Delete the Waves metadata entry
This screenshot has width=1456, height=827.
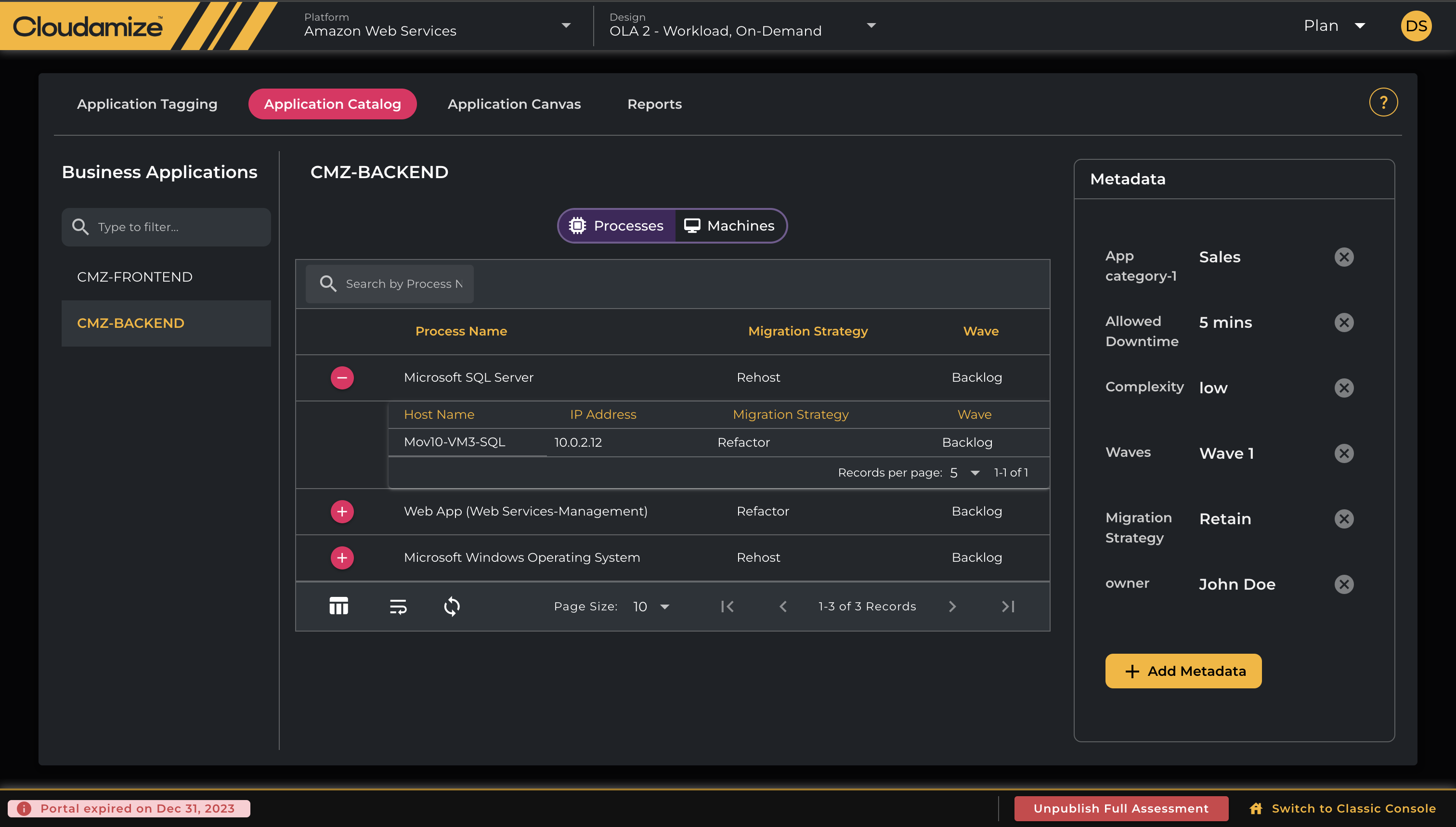(x=1343, y=453)
